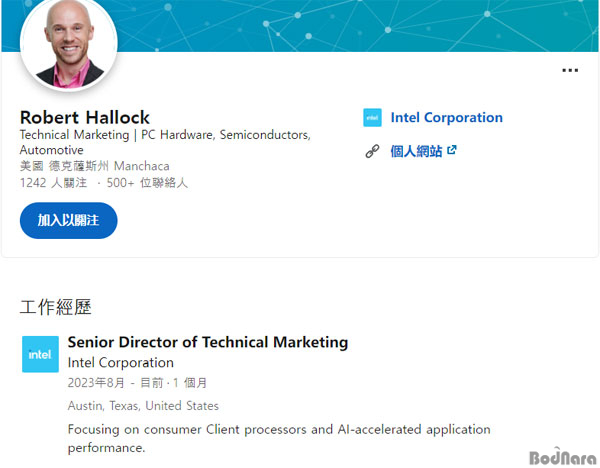Click Intel Corporation under the job title

coord(121,362)
